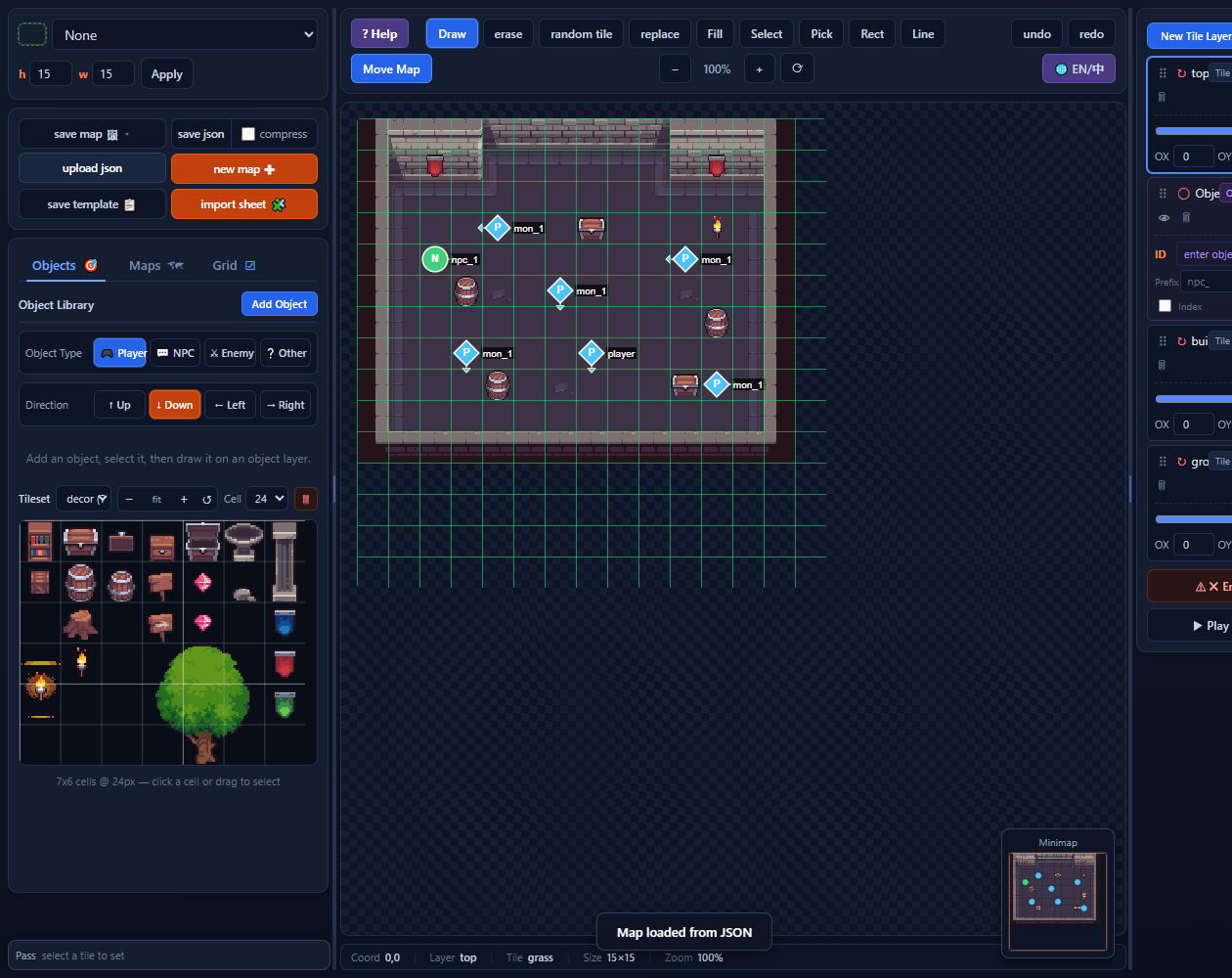Click the player object marker on the map
This screenshot has width=1232, height=978.
(x=592, y=353)
